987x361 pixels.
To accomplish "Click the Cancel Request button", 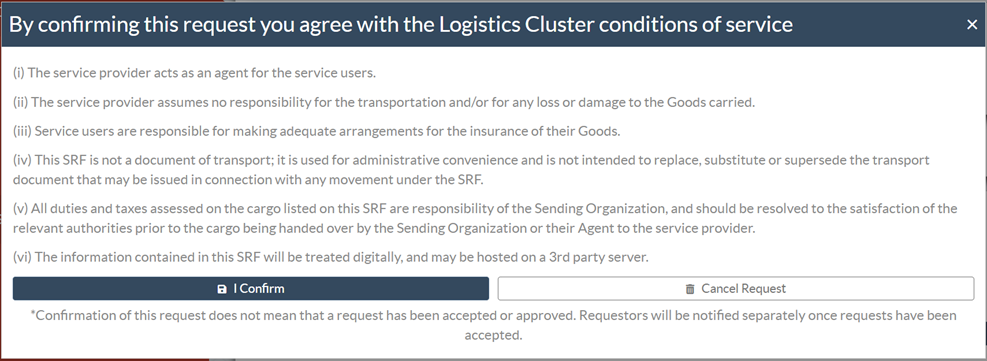I will (736, 289).
